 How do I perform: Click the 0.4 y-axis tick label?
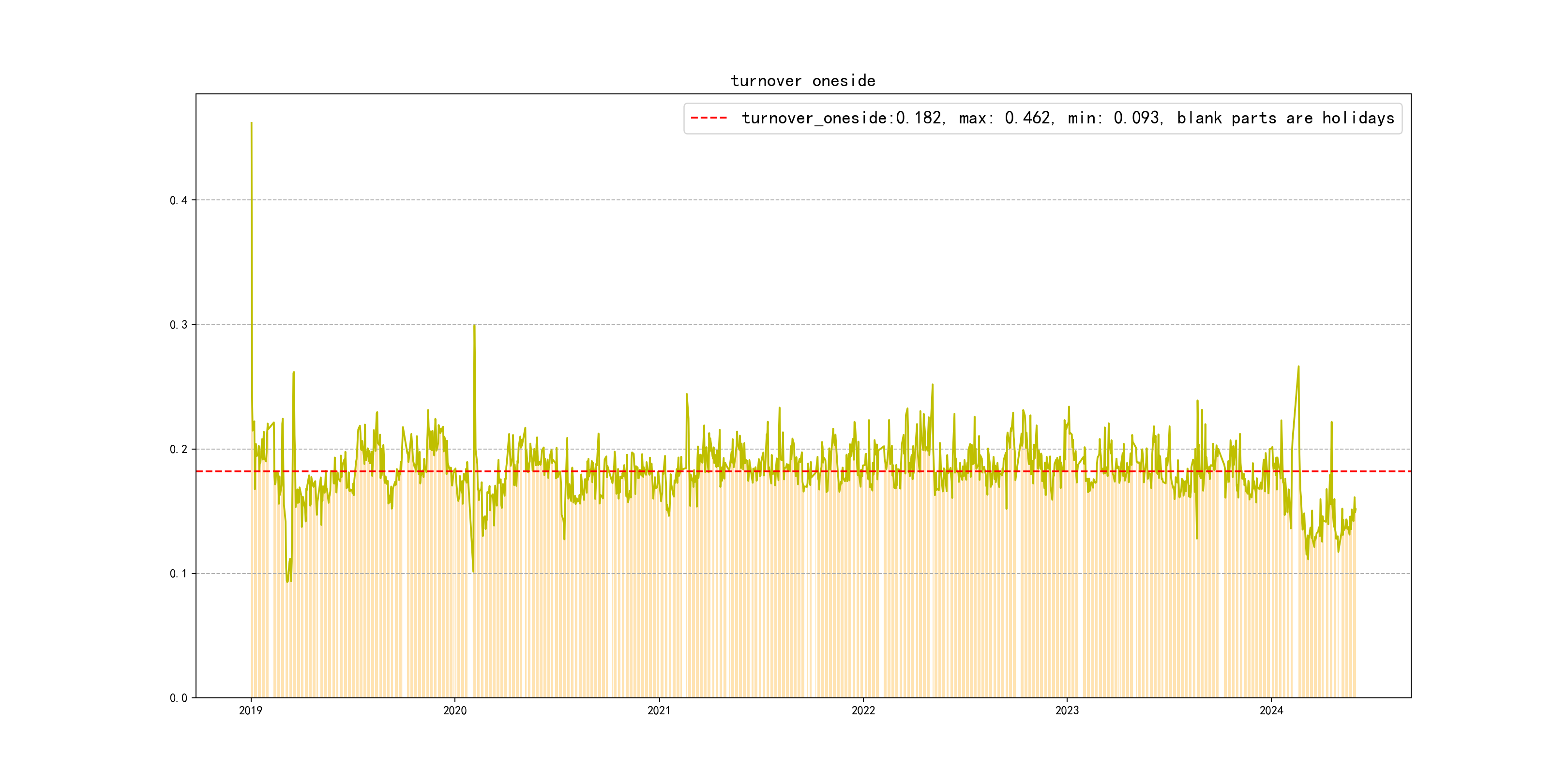pos(179,200)
